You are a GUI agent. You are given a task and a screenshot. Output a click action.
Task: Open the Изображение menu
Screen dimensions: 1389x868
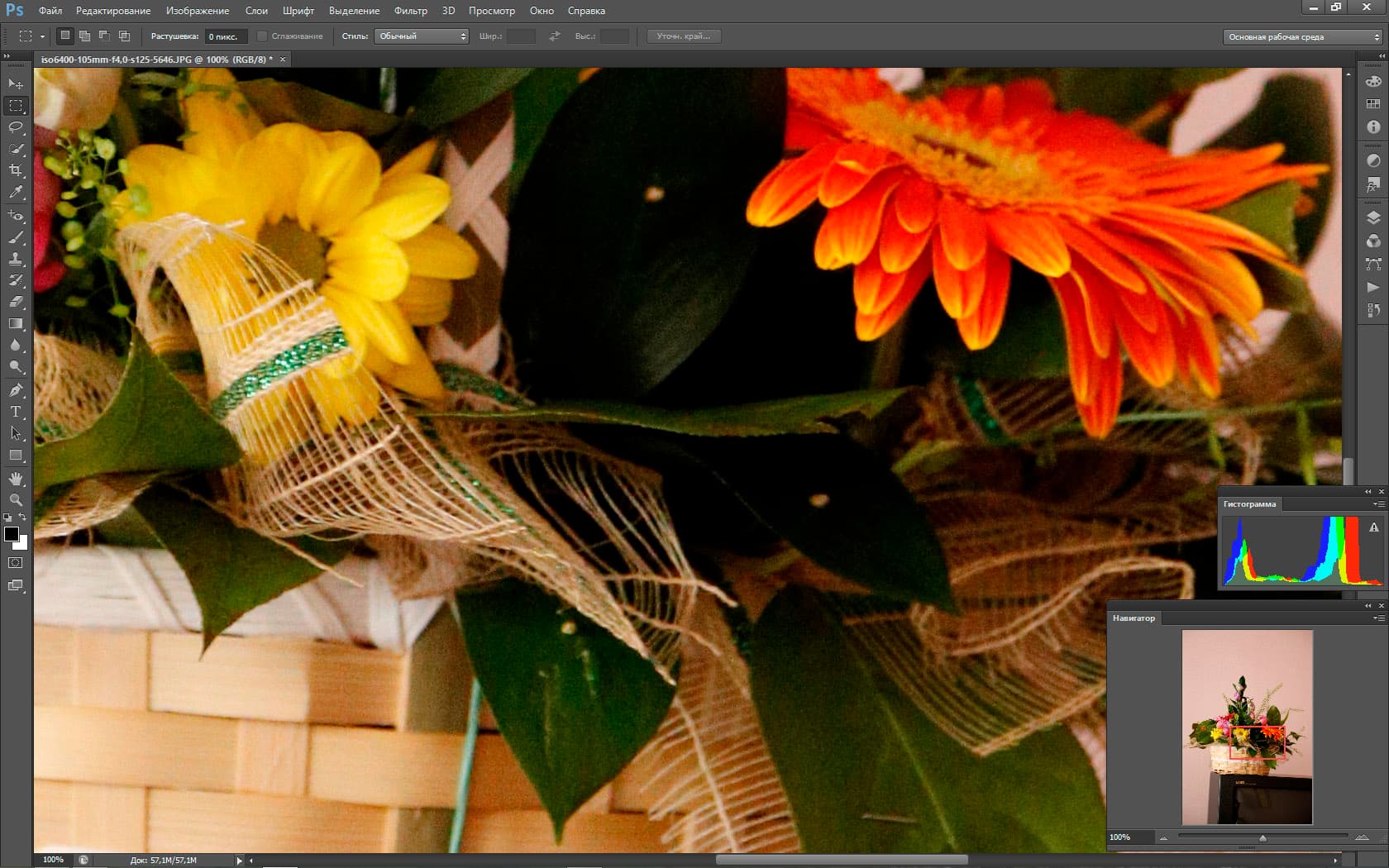coord(198,11)
